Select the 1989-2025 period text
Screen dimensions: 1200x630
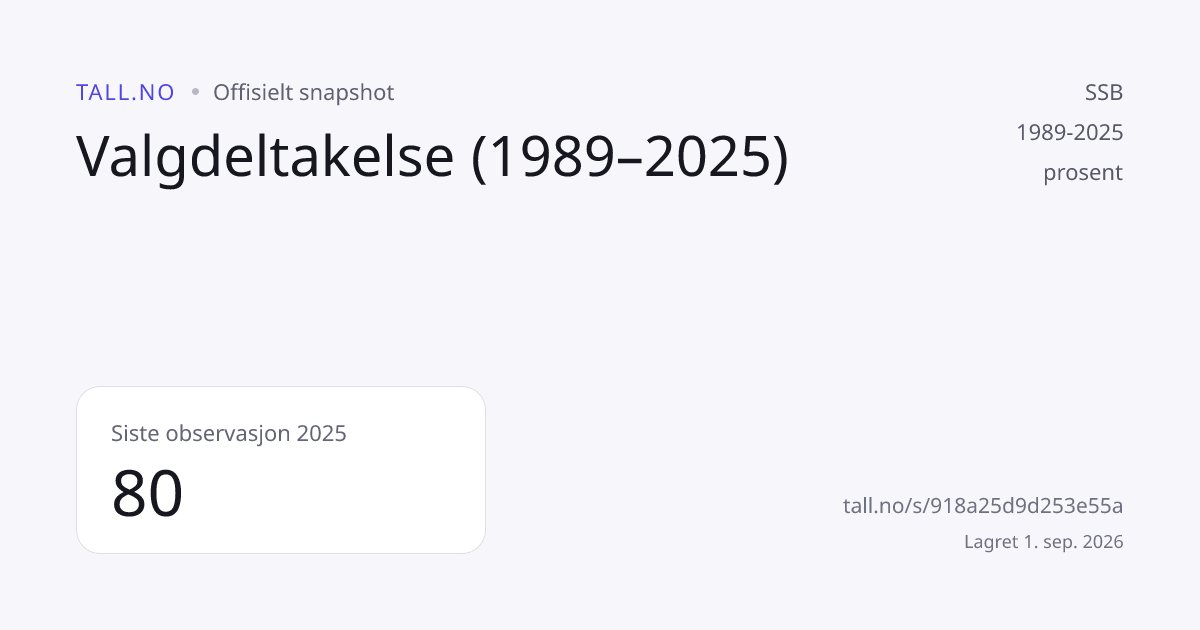pos(1070,132)
